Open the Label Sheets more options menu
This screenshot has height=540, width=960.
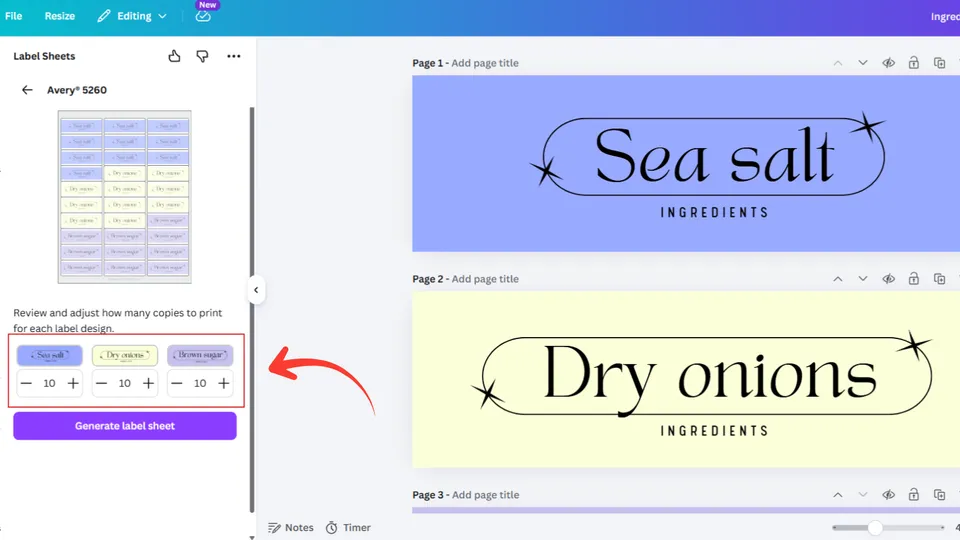(x=234, y=56)
